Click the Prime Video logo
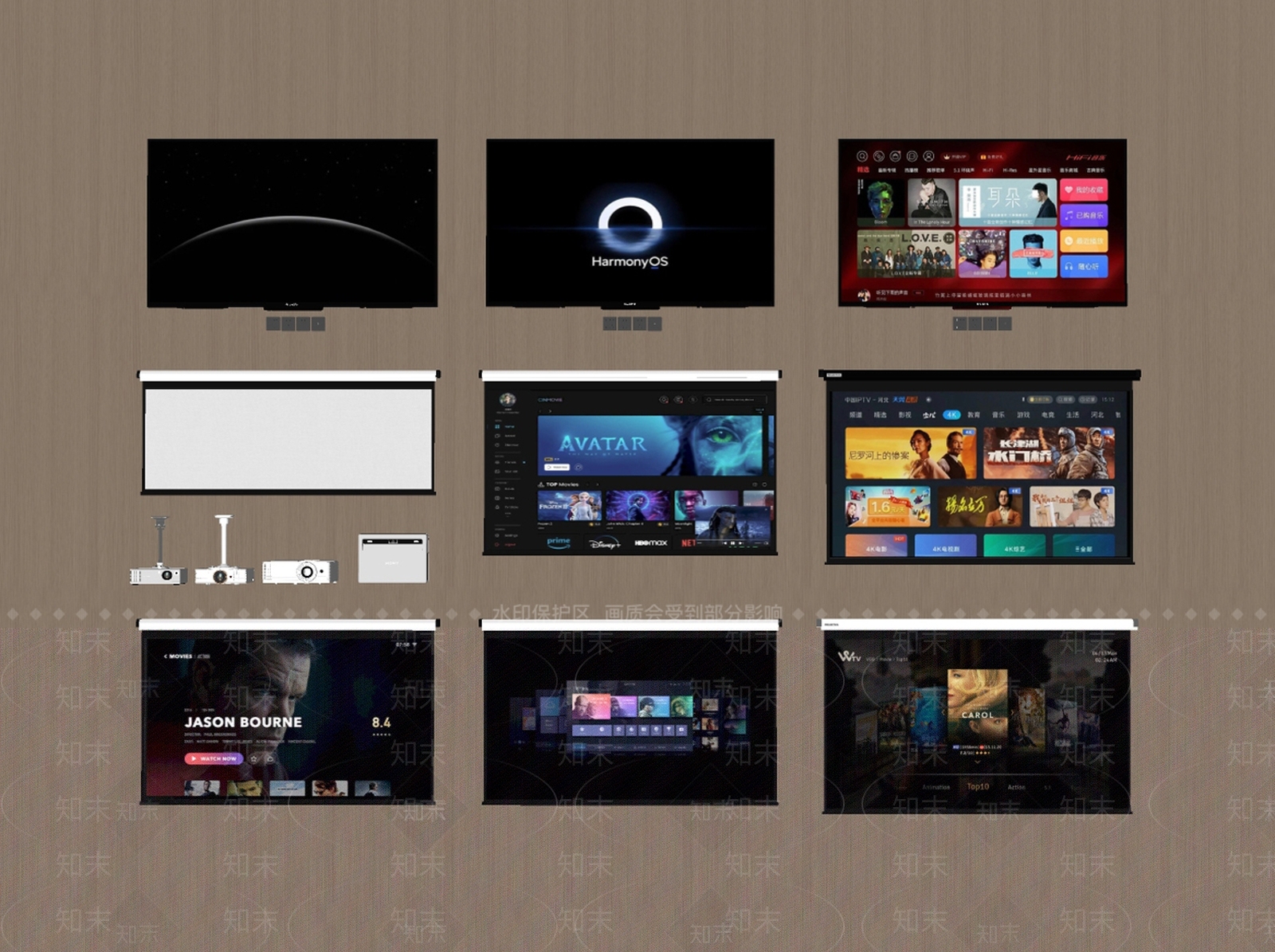This screenshot has width=1275, height=952. (x=559, y=542)
